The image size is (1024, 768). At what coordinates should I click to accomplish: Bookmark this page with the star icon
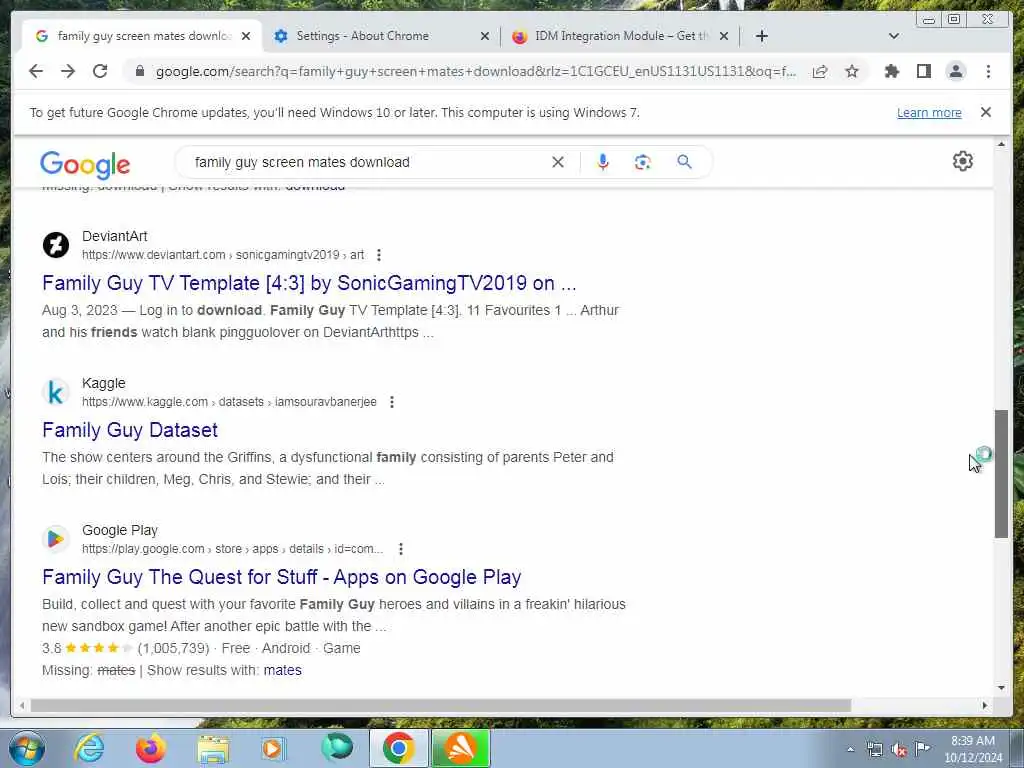(852, 71)
